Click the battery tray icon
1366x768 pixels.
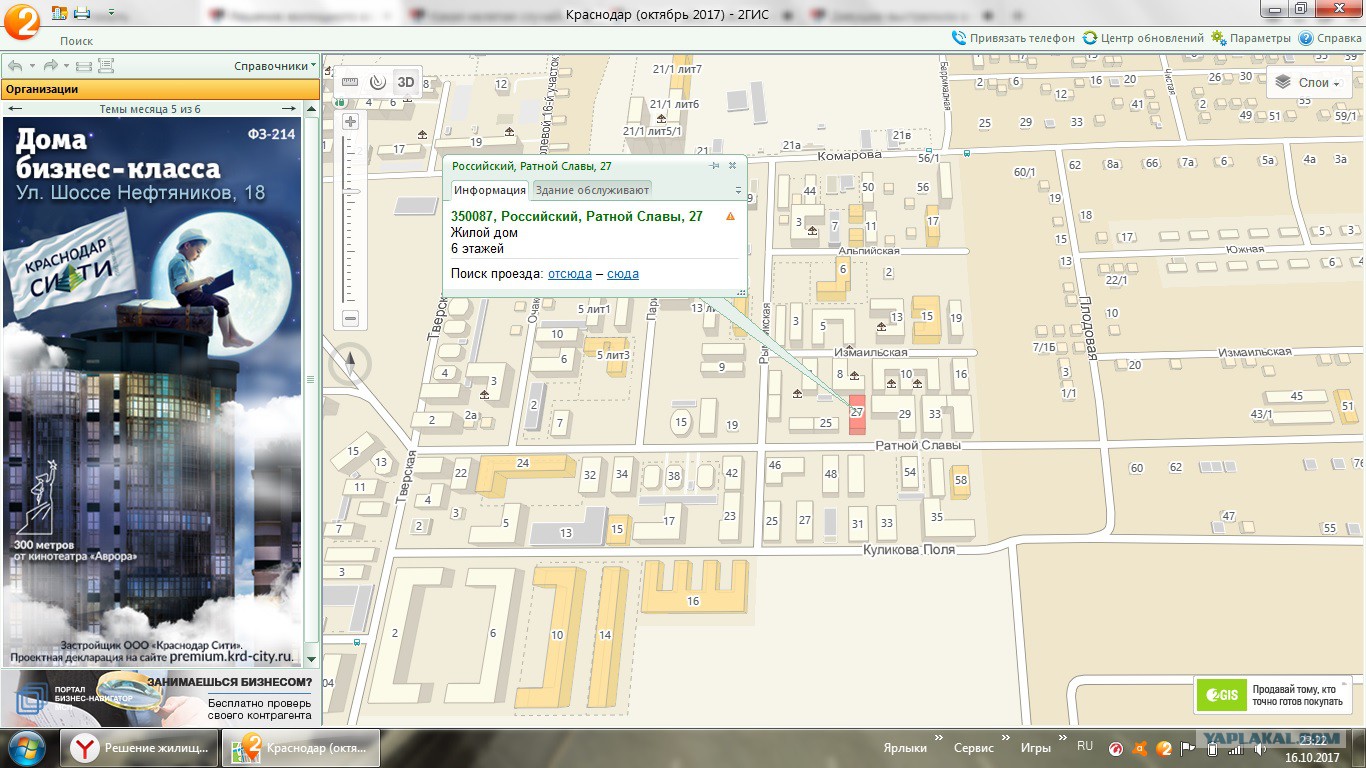tap(1212, 748)
